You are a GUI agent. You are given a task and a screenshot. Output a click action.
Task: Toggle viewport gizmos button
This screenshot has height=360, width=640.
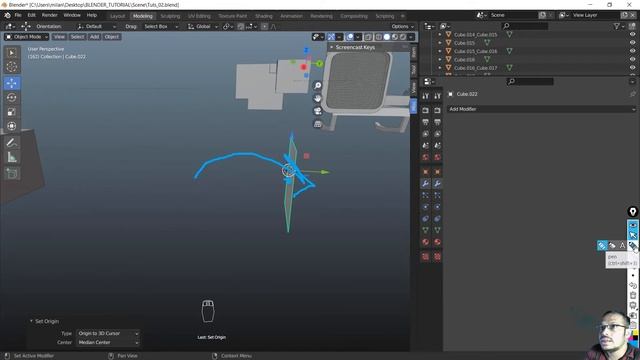tap(331, 37)
